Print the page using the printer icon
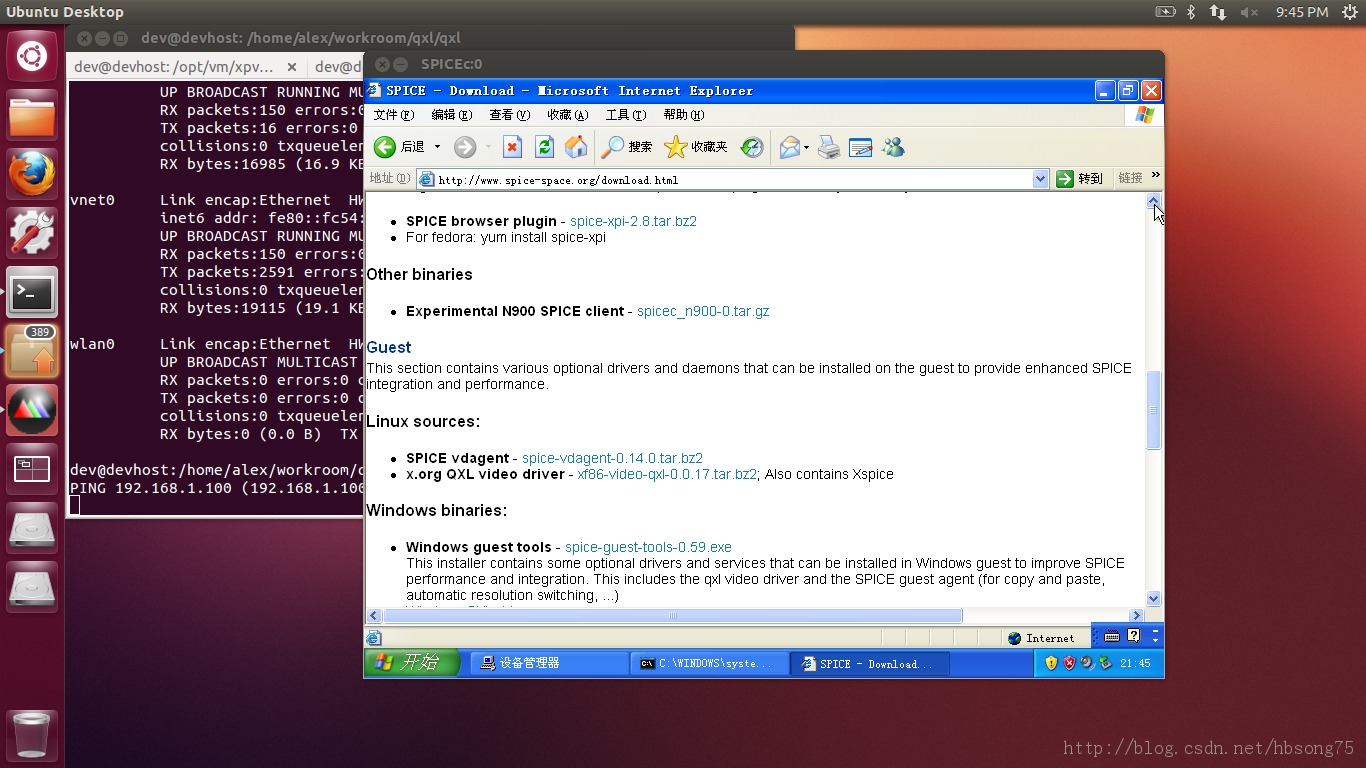Screen dimensions: 1366x768 tap(829, 147)
